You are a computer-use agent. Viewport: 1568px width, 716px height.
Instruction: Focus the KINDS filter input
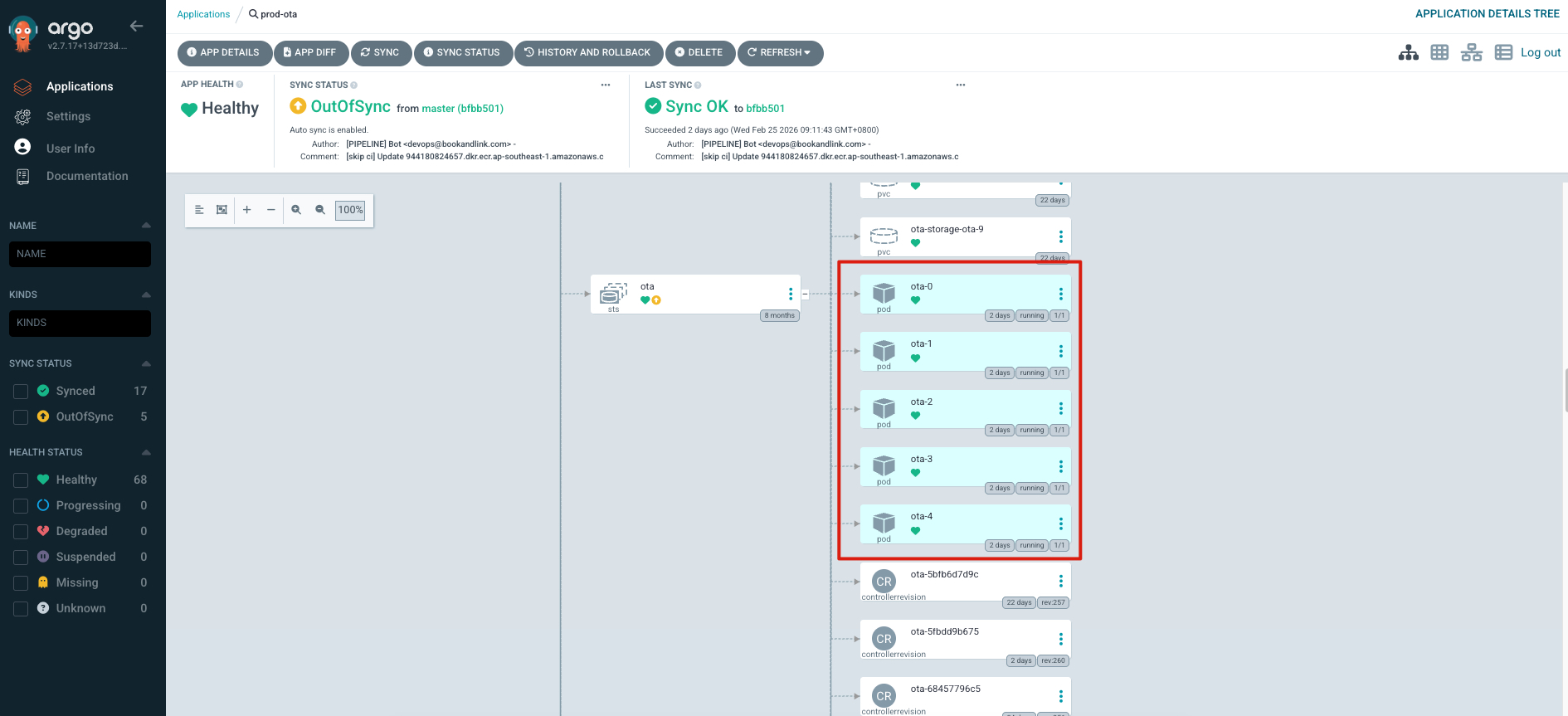pos(80,323)
